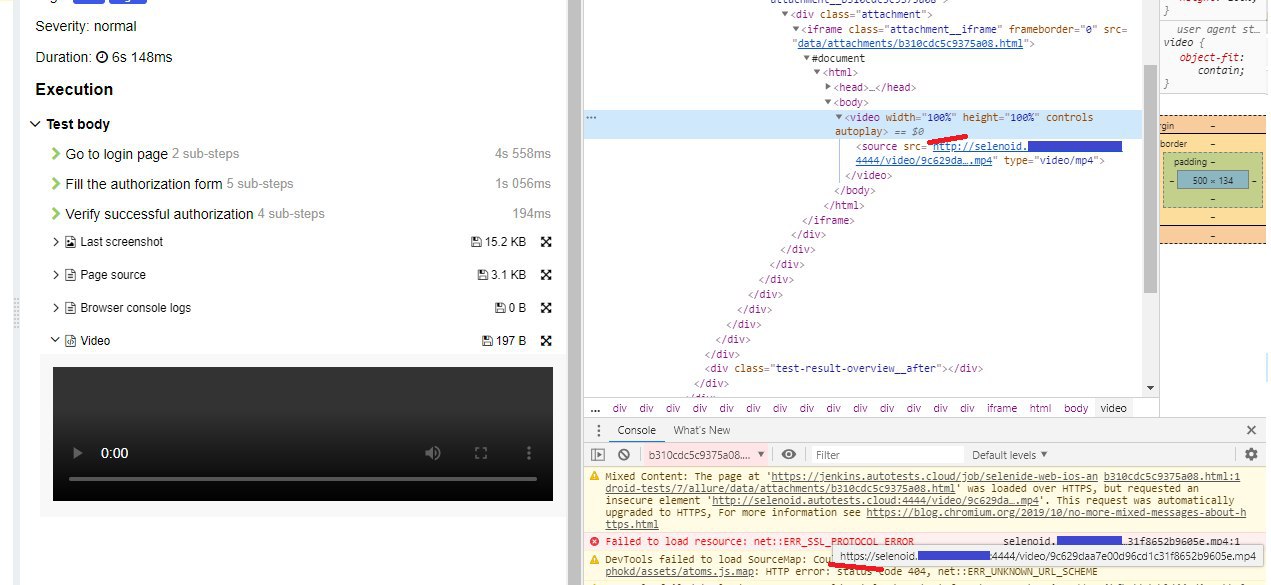Click the image icon beside Last screenshot
The height and width of the screenshot is (585, 1271).
(x=71, y=242)
